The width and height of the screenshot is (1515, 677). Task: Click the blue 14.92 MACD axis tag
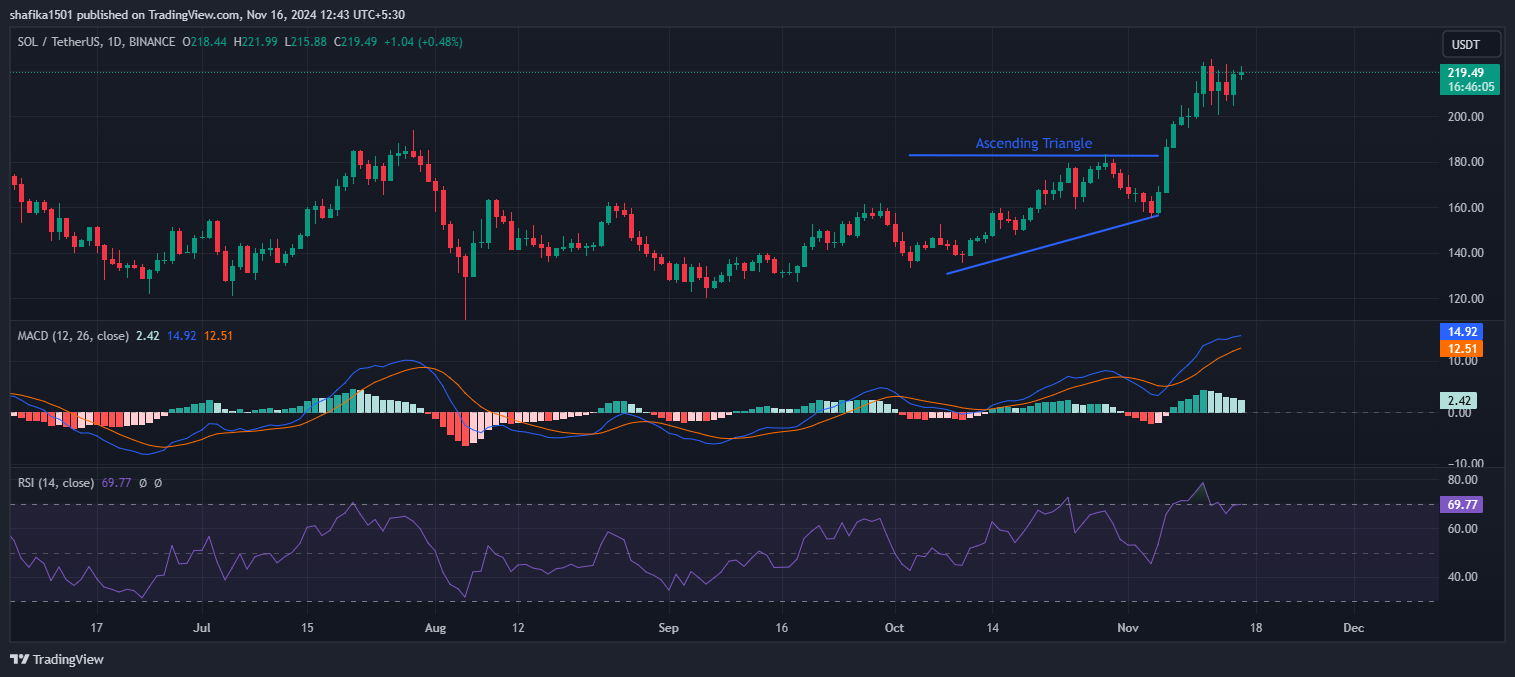1460,332
